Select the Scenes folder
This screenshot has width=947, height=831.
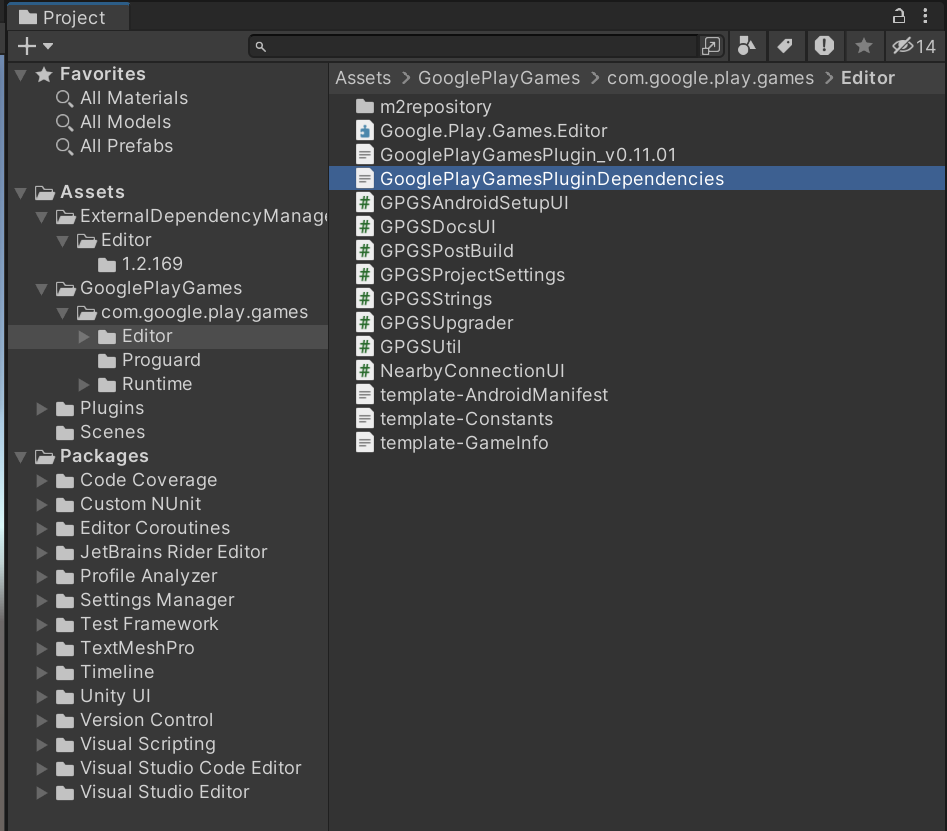click(x=112, y=432)
